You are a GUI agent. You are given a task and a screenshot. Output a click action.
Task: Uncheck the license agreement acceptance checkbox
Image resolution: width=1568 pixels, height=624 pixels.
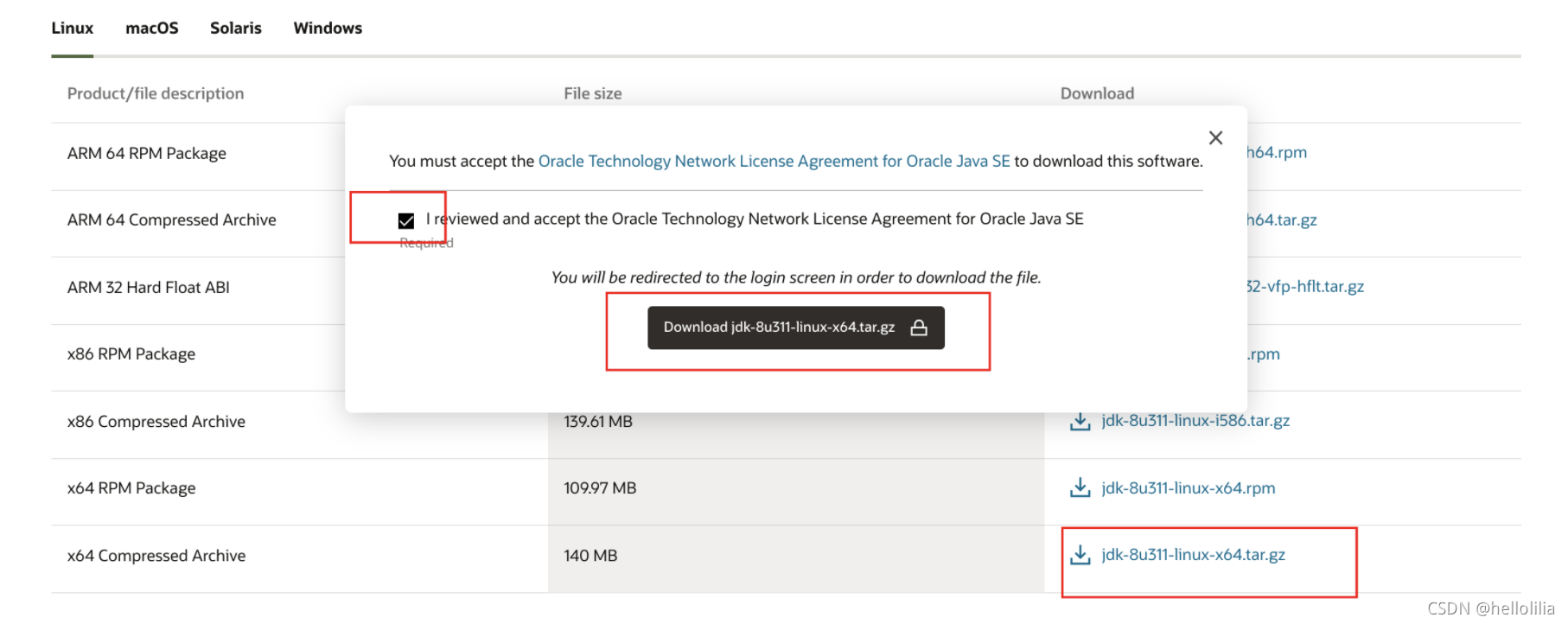coord(406,220)
